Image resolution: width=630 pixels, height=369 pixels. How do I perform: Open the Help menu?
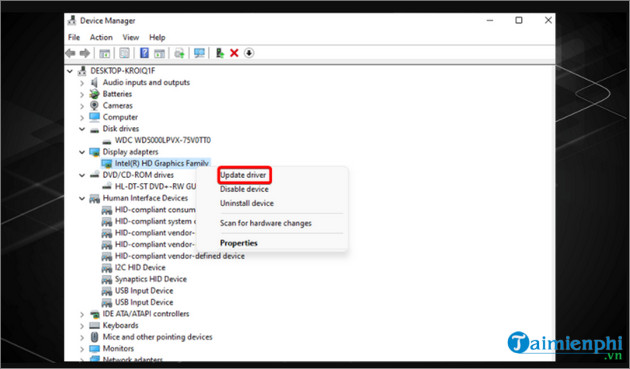point(157,37)
